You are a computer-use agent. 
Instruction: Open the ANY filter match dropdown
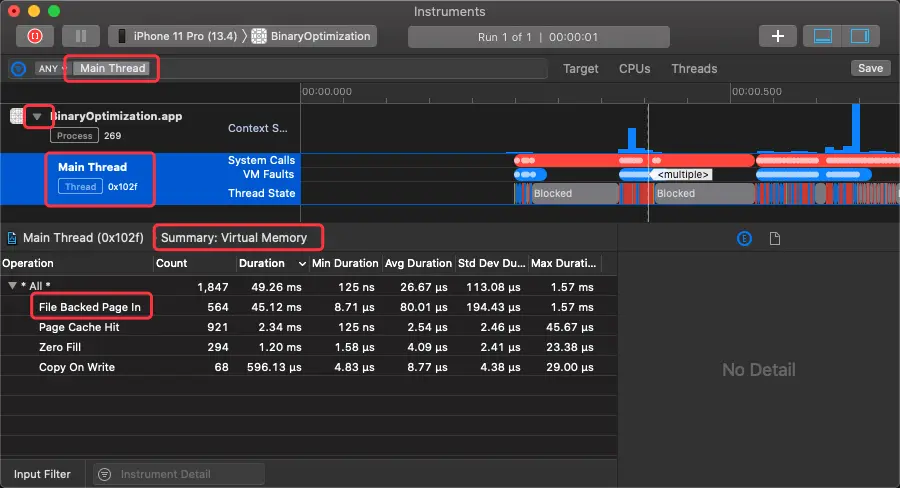tap(51, 69)
